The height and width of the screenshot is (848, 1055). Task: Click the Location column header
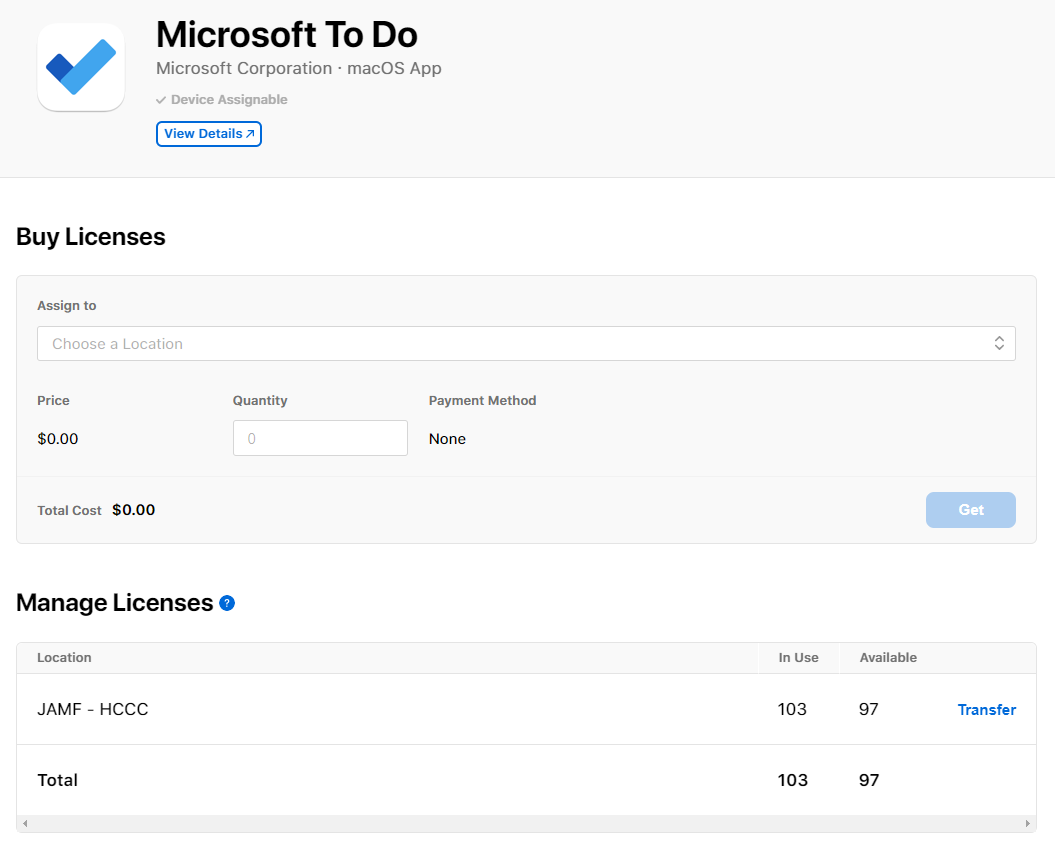[64, 658]
